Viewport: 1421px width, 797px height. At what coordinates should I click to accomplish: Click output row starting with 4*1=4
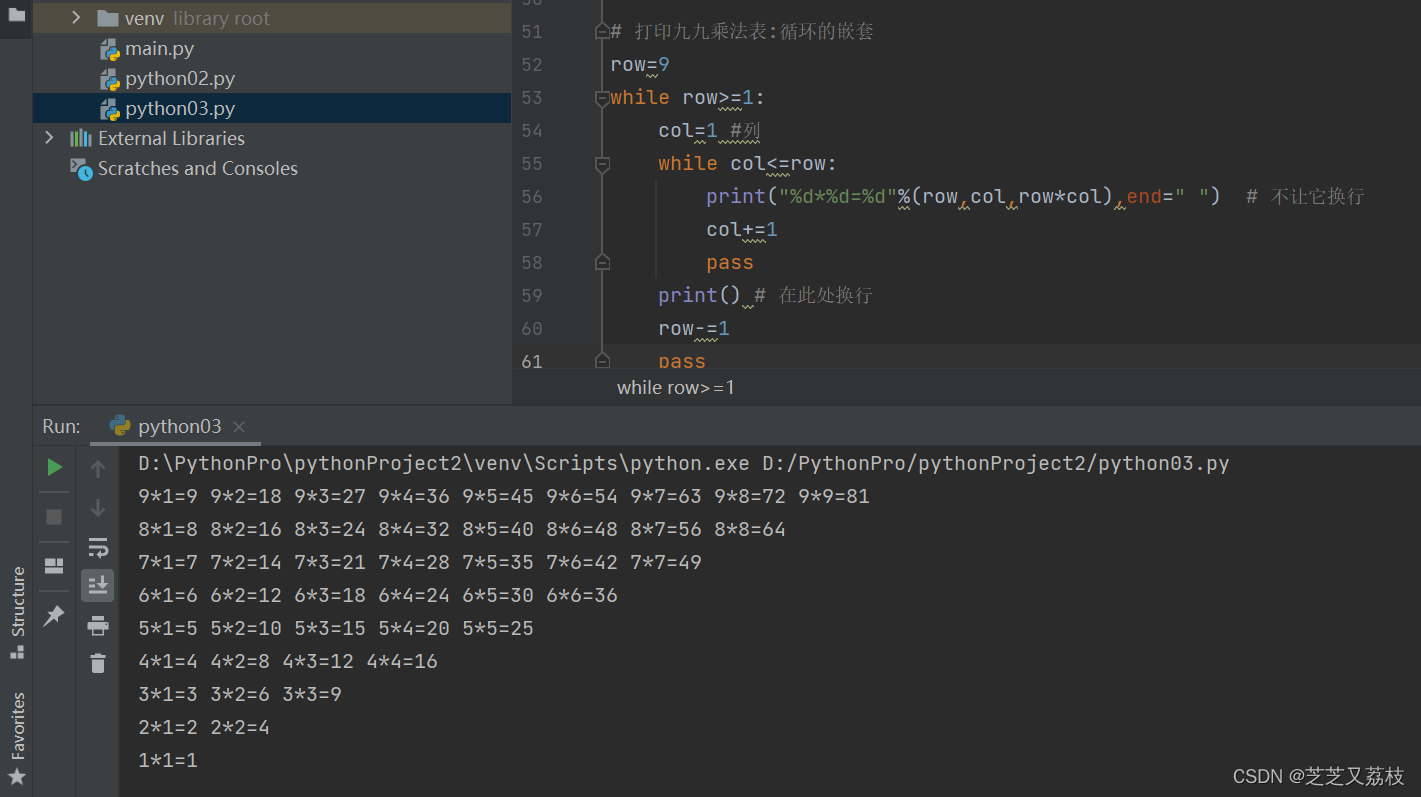[288, 661]
